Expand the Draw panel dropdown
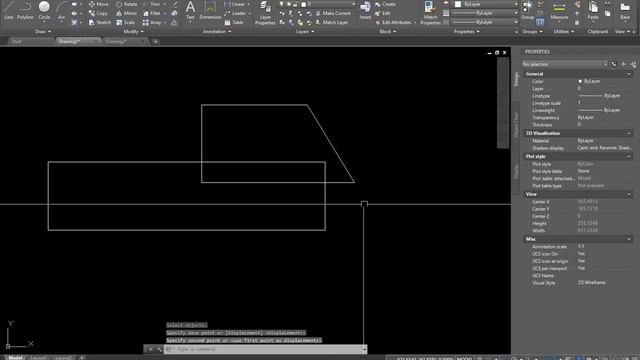Image resolution: width=640 pixels, height=360 pixels. tap(43, 31)
